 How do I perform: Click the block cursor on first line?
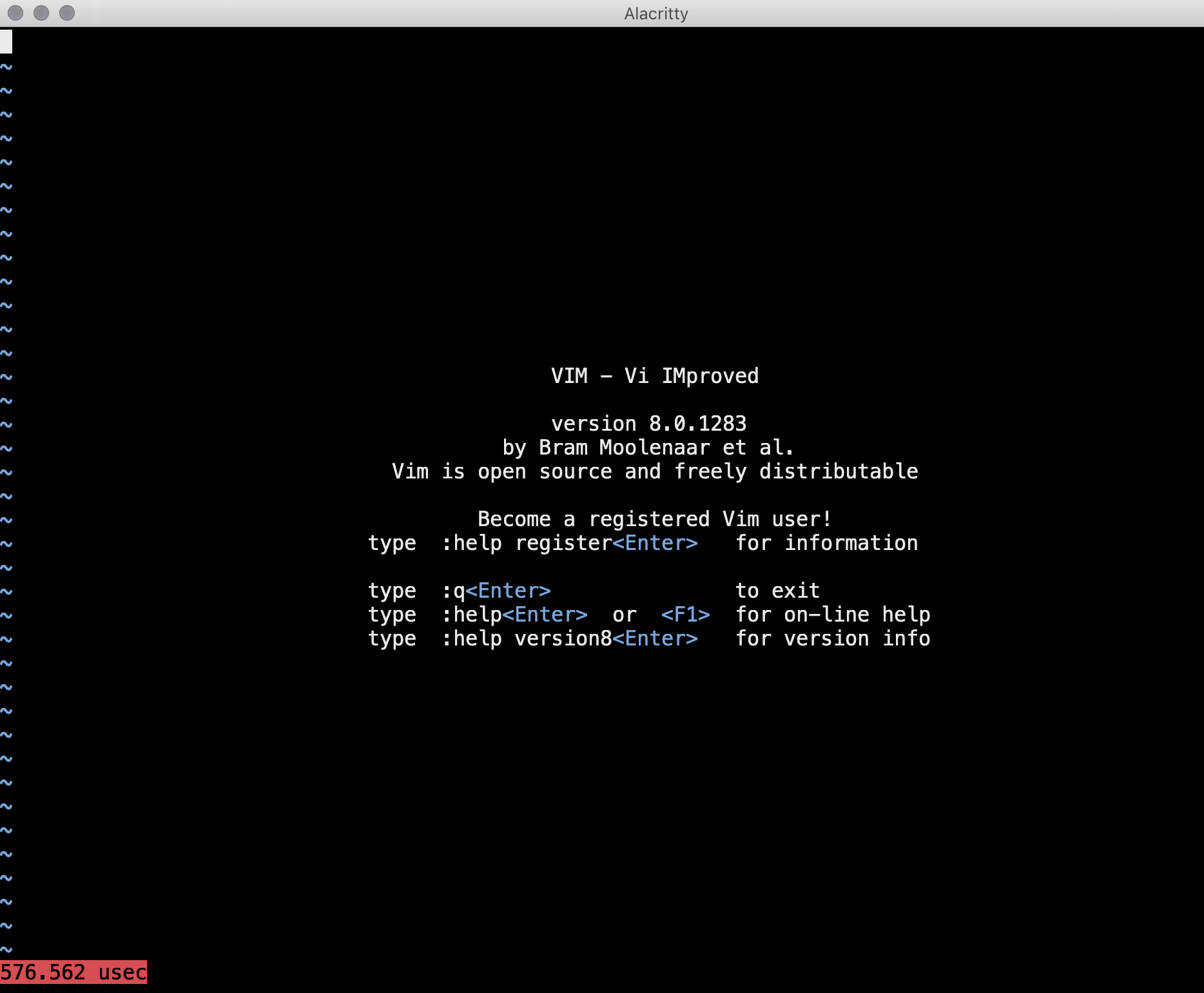click(6, 42)
